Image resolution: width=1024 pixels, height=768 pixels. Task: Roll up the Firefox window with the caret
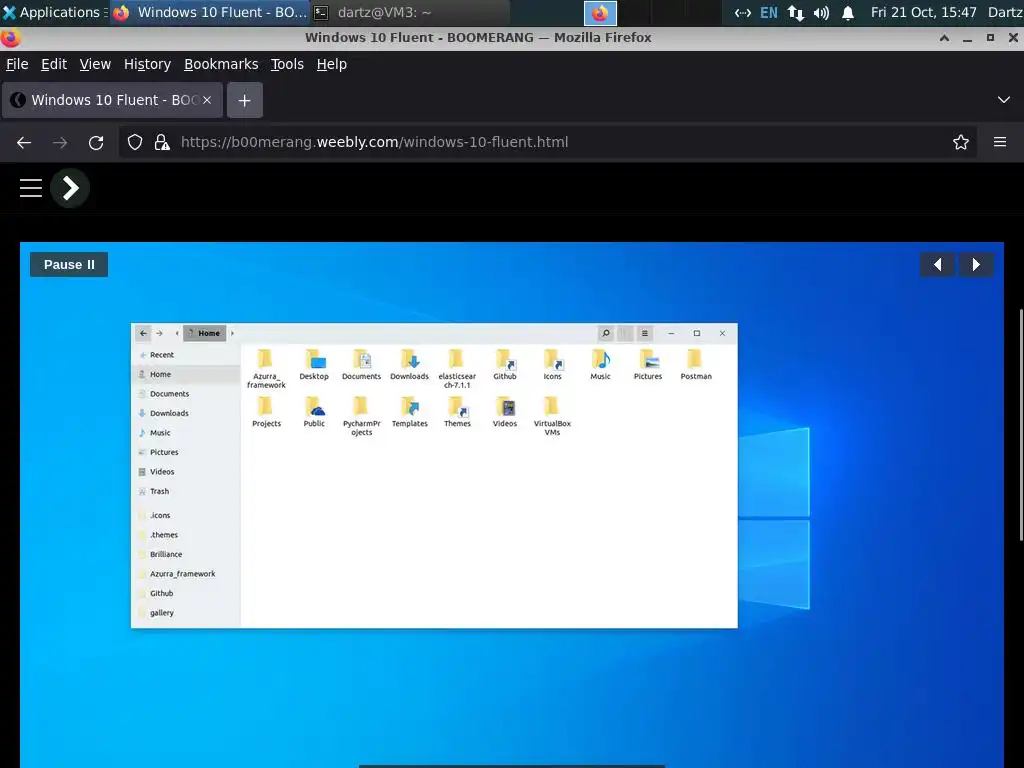944,38
